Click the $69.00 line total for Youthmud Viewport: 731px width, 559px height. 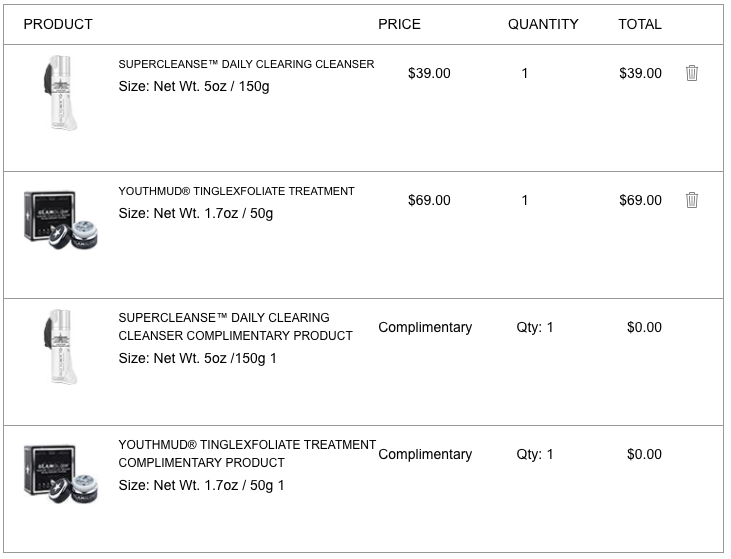[x=640, y=200]
